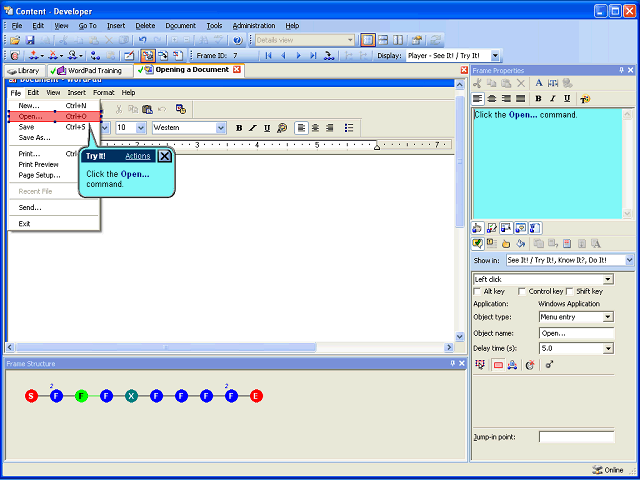Click the Online status indicator
Image resolution: width=640 pixels, height=480 pixels.
click(x=608, y=470)
